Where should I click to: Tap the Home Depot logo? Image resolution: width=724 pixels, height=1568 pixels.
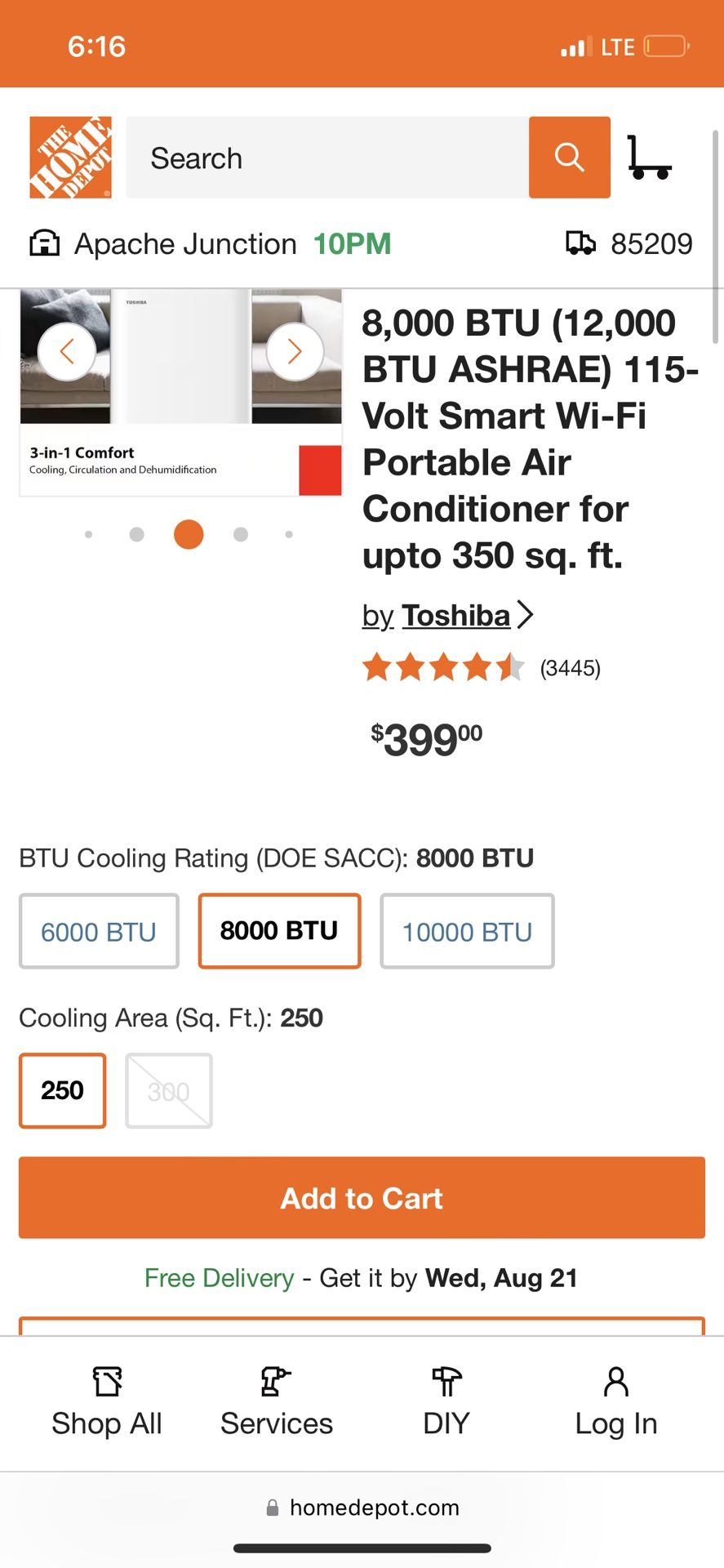(x=70, y=158)
